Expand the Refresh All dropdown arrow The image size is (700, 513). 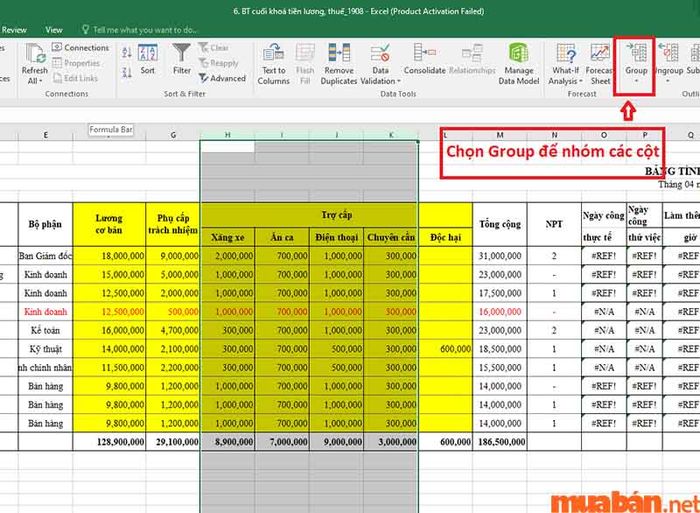click(x=41, y=81)
